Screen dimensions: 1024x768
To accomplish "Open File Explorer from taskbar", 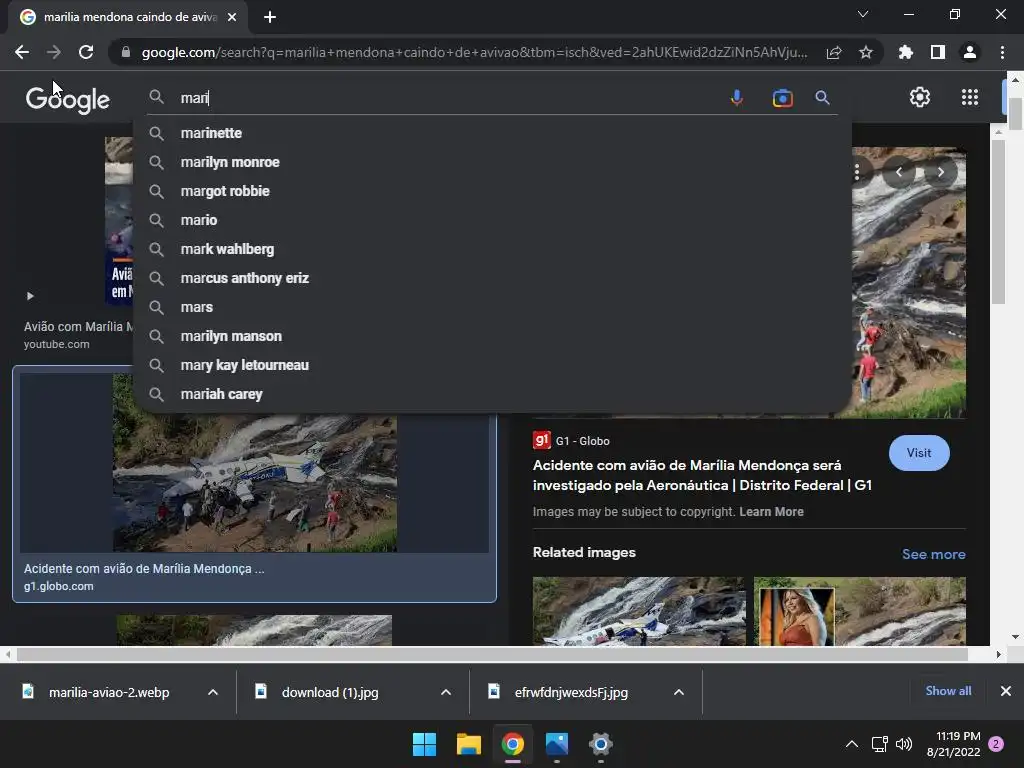I will [x=468, y=744].
